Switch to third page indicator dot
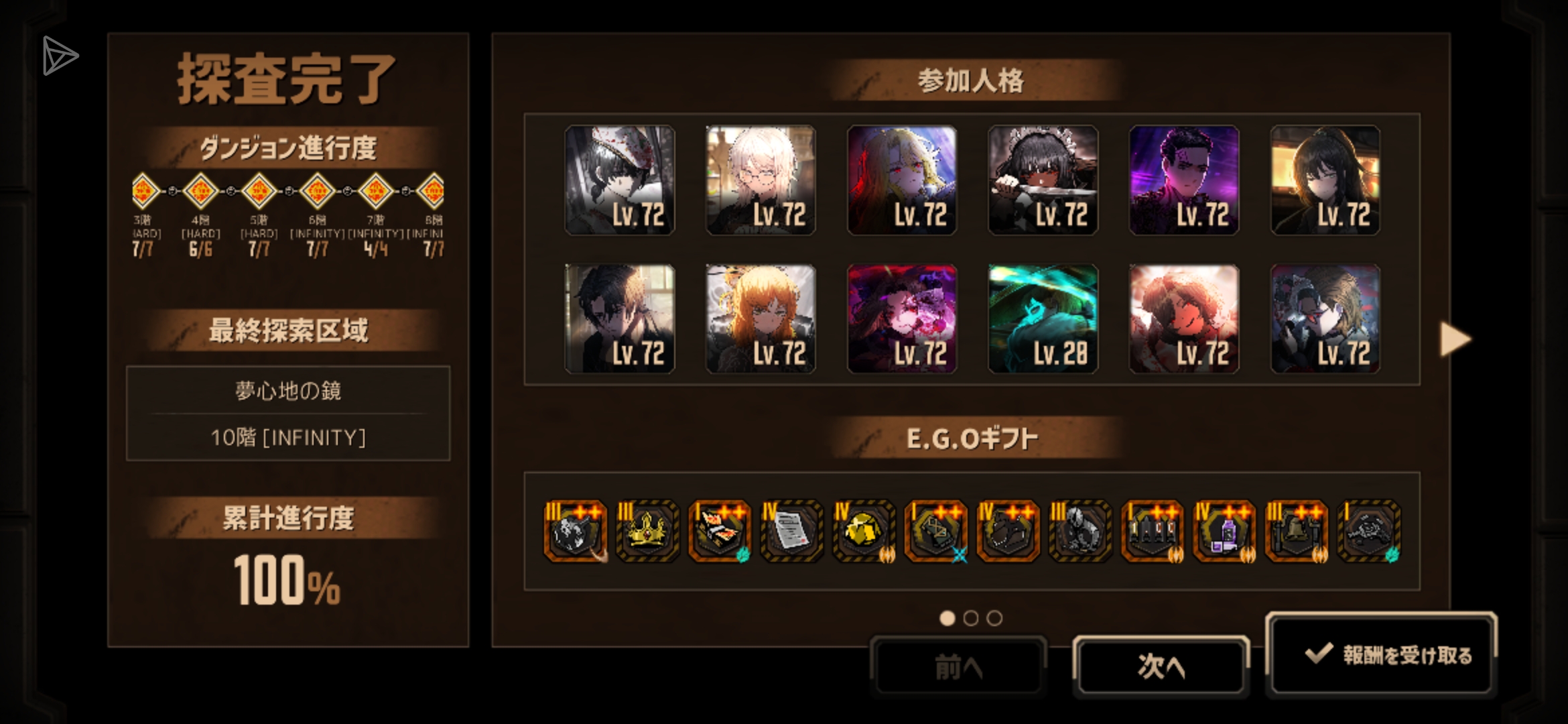Viewport: 1568px width, 724px height. coord(995,618)
